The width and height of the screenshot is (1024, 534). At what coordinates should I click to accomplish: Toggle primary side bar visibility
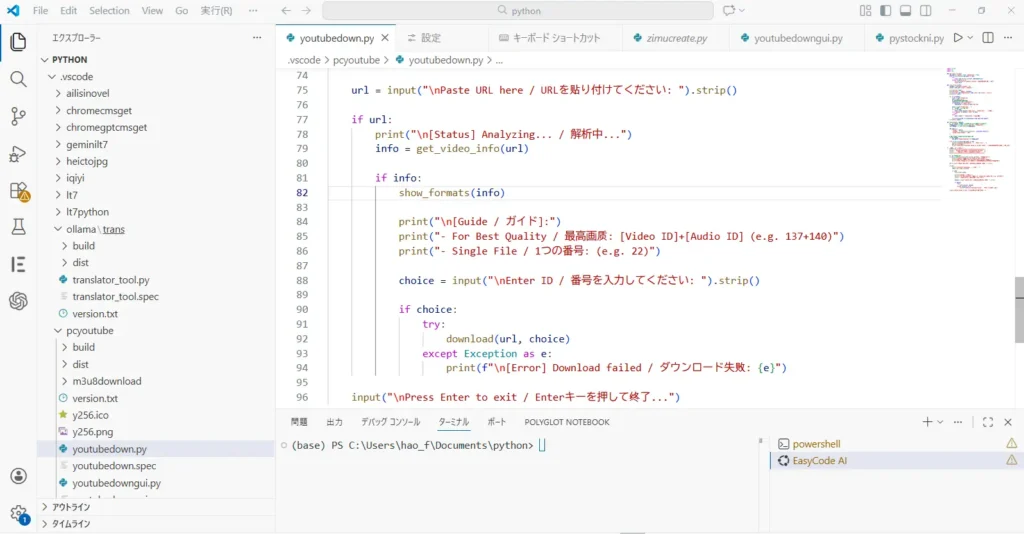click(886, 10)
